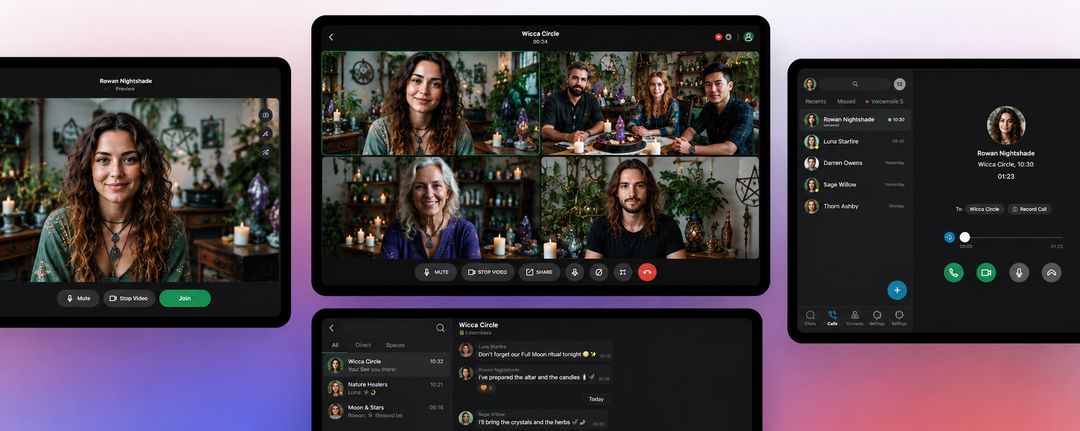Viewport: 1080px width, 431px height.
Task: Open Darren Owens call entry
Action: point(854,163)
